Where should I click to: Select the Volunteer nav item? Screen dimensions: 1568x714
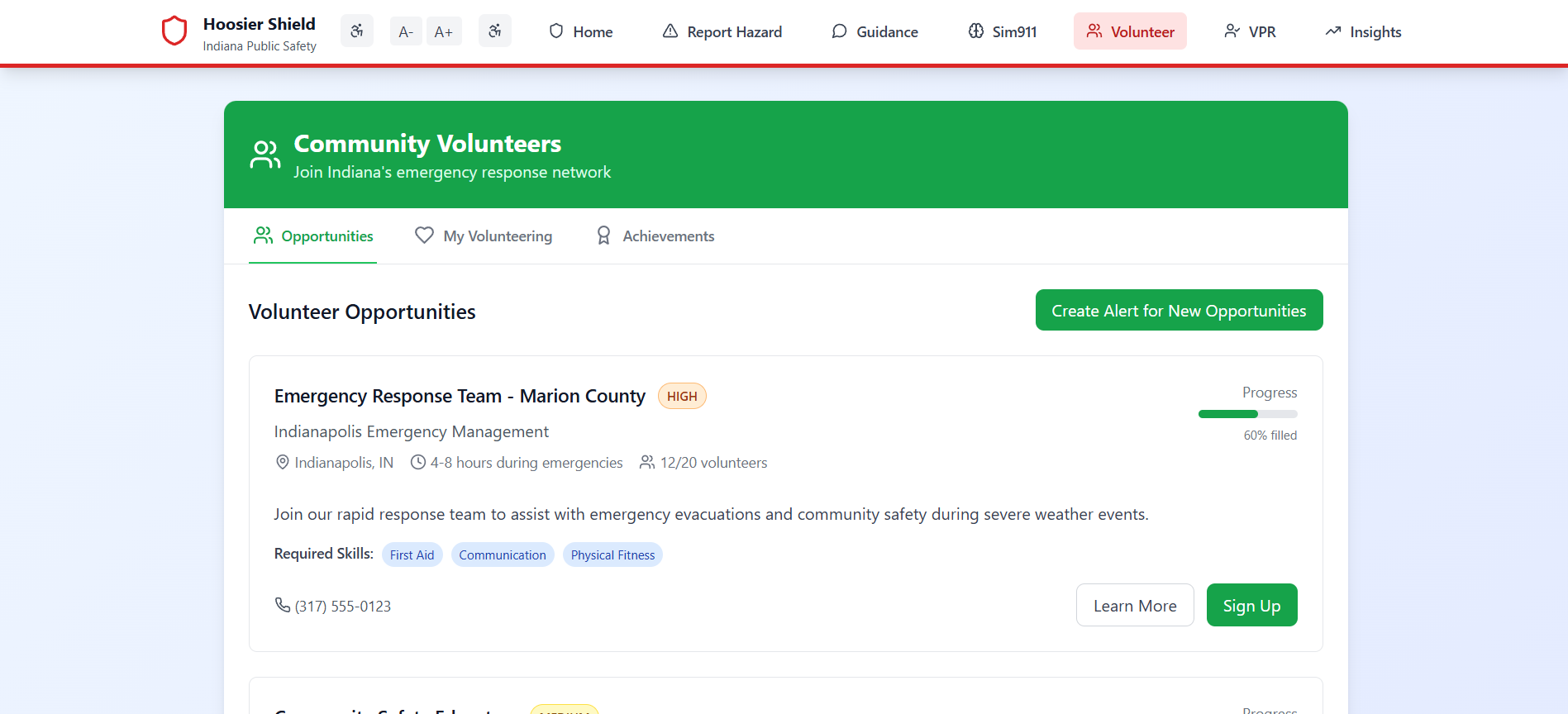click(1130, 31)
